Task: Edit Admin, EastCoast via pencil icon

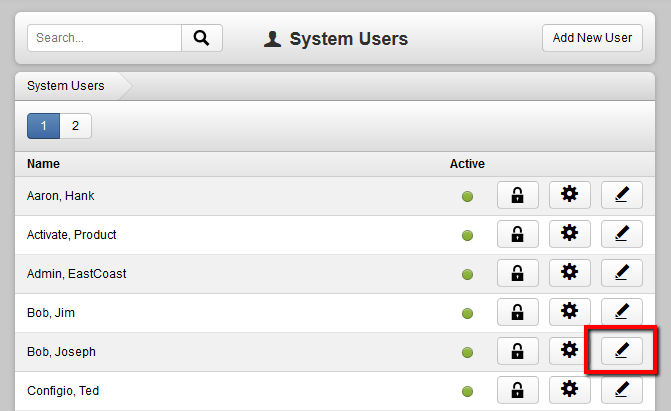Action: (x=622, y=273)
